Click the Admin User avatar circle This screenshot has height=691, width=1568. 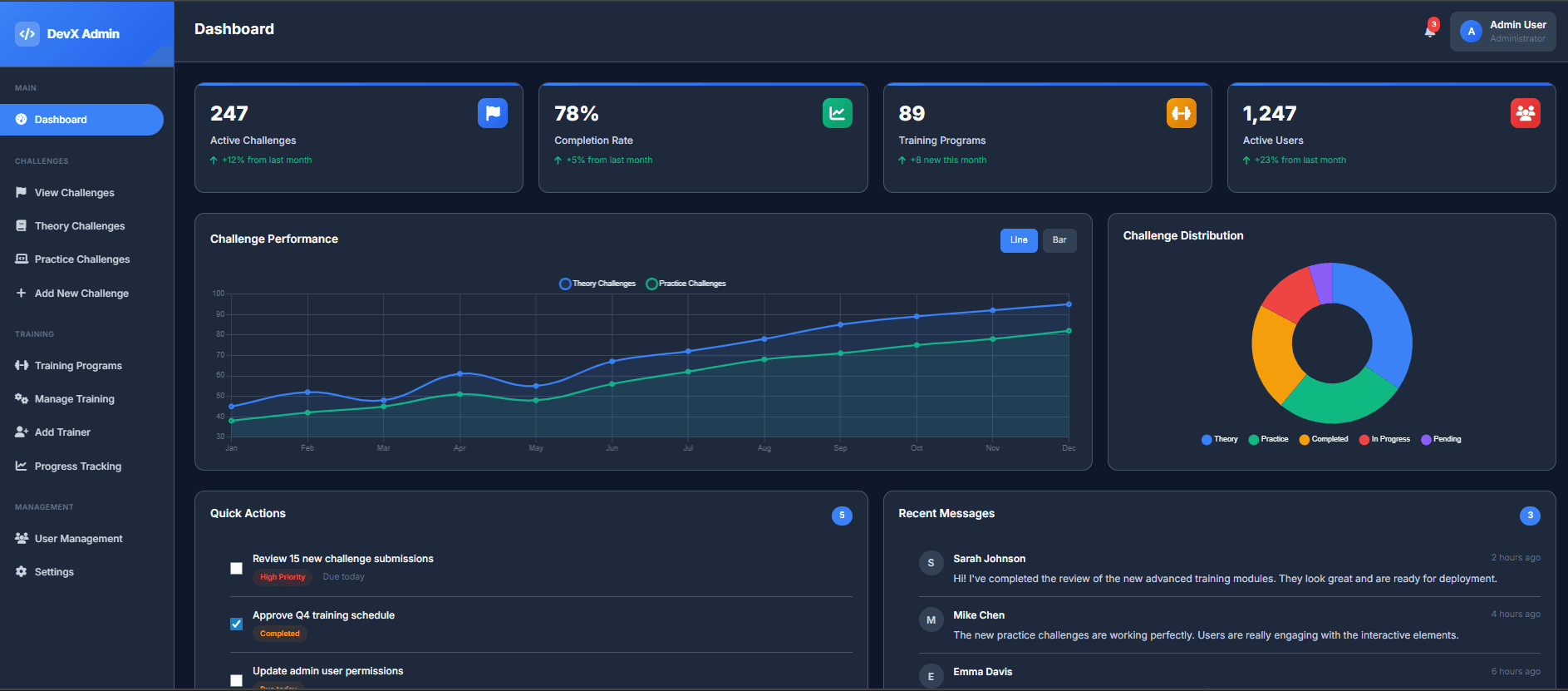click(x=1471, y=32)
